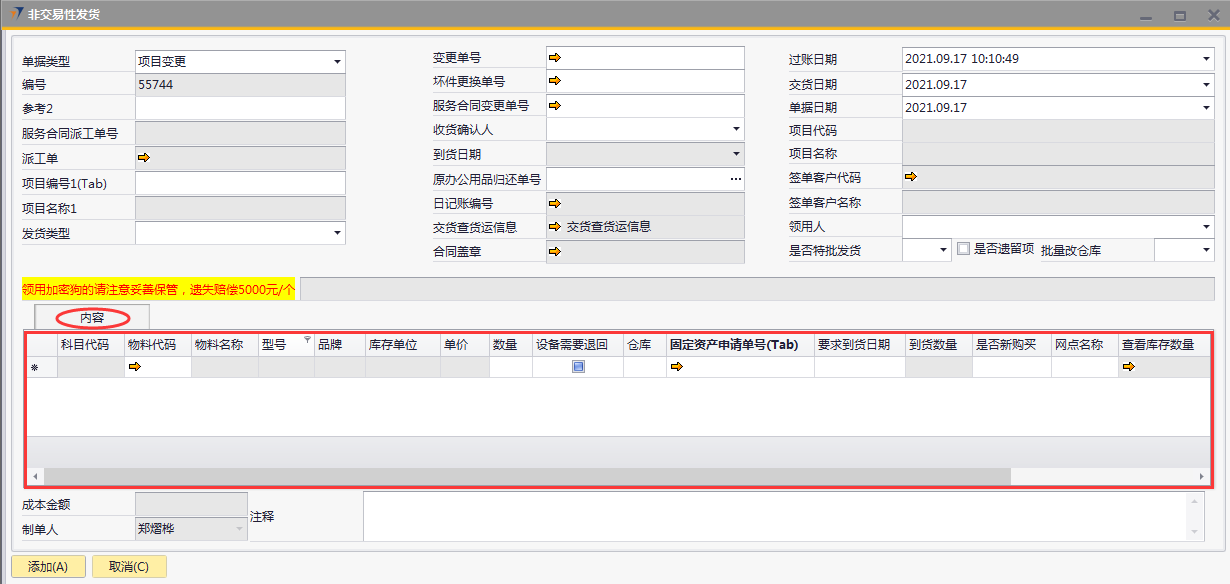Image resolution: width=1230 pixels, height=584 pixels.
Task: Click the 签单客户代码 arrow icon
Action: pyautogui.click(x=911, y=177)
